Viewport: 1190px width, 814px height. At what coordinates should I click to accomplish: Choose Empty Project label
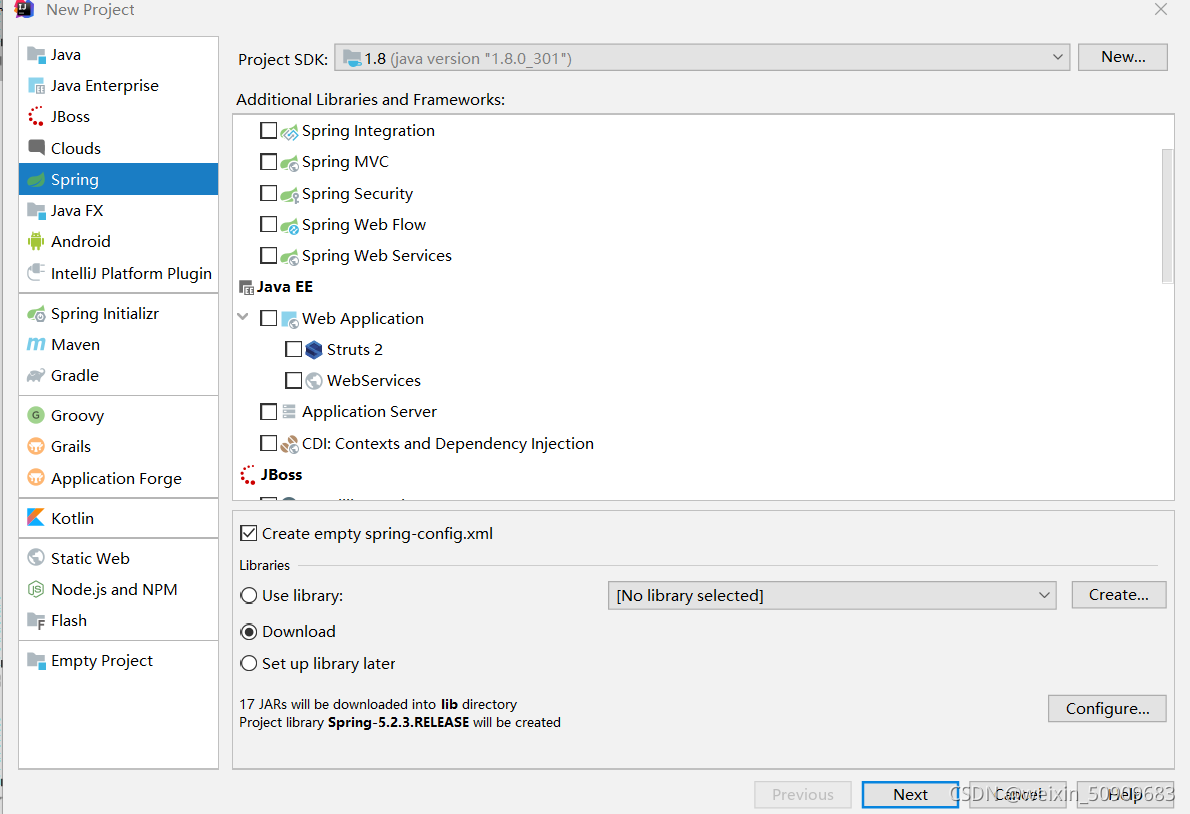pyautogui.click(x=102, y=661)
